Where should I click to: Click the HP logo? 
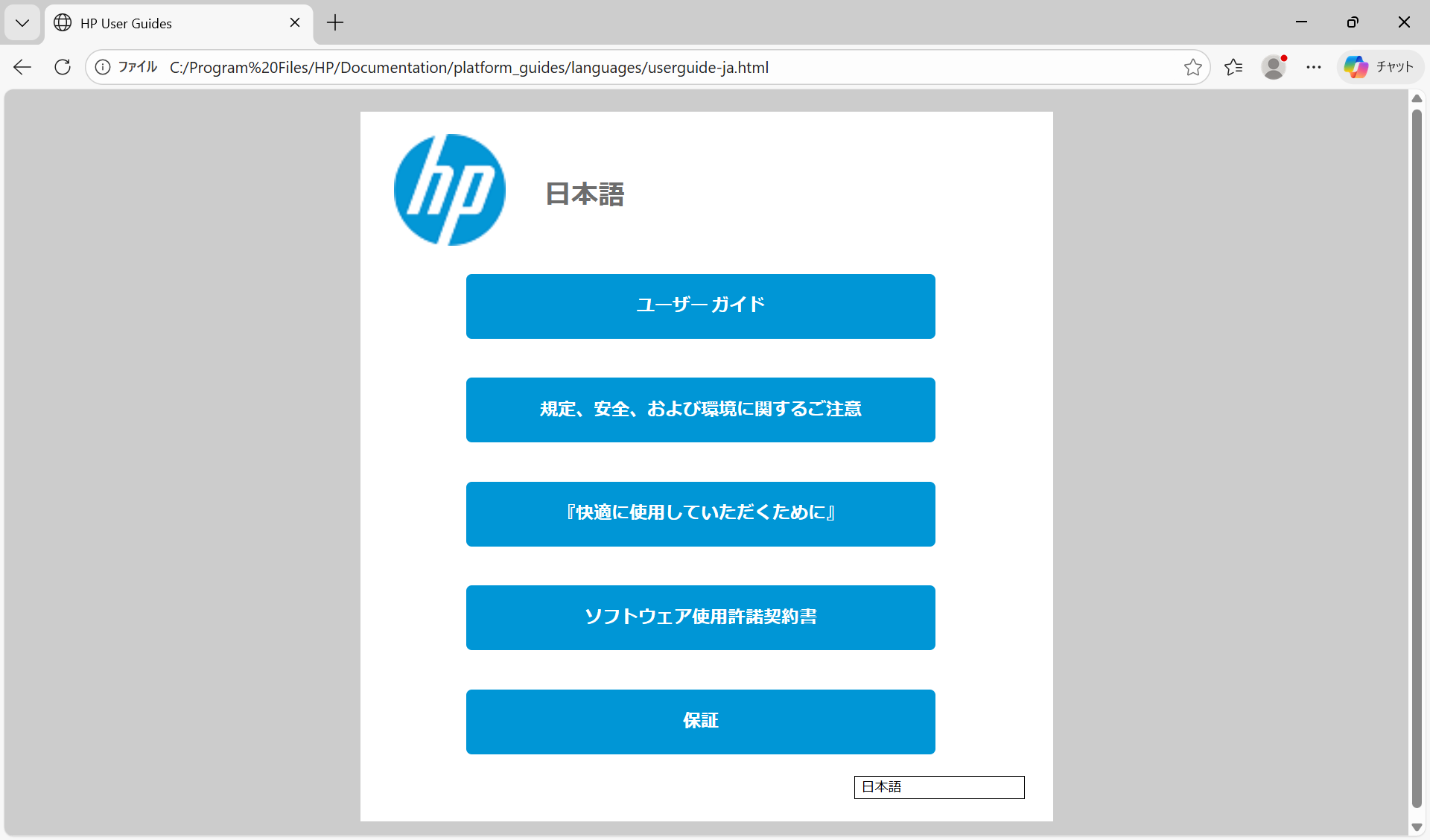coord(449,190)
